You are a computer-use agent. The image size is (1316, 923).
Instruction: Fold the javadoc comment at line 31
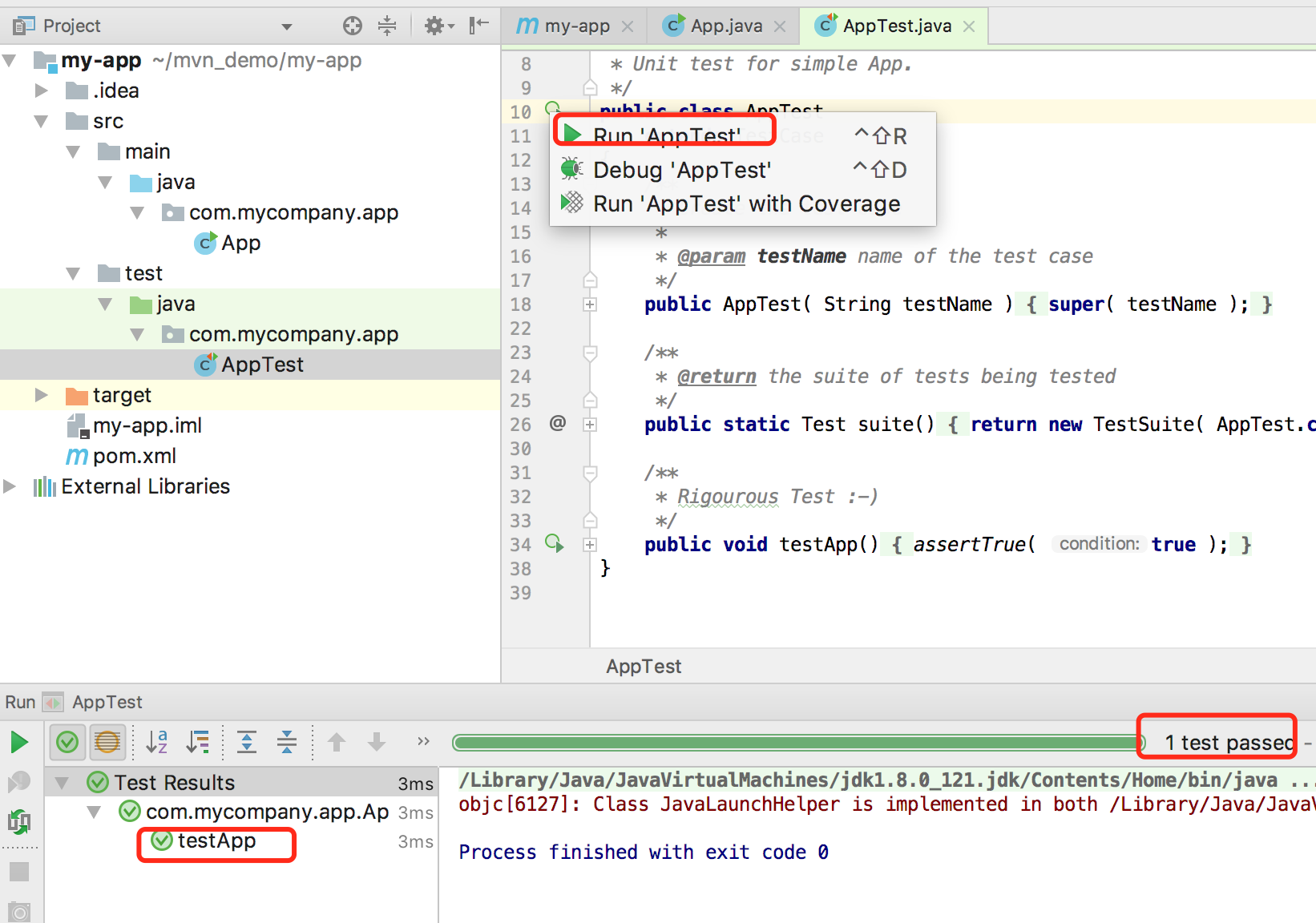590,473
